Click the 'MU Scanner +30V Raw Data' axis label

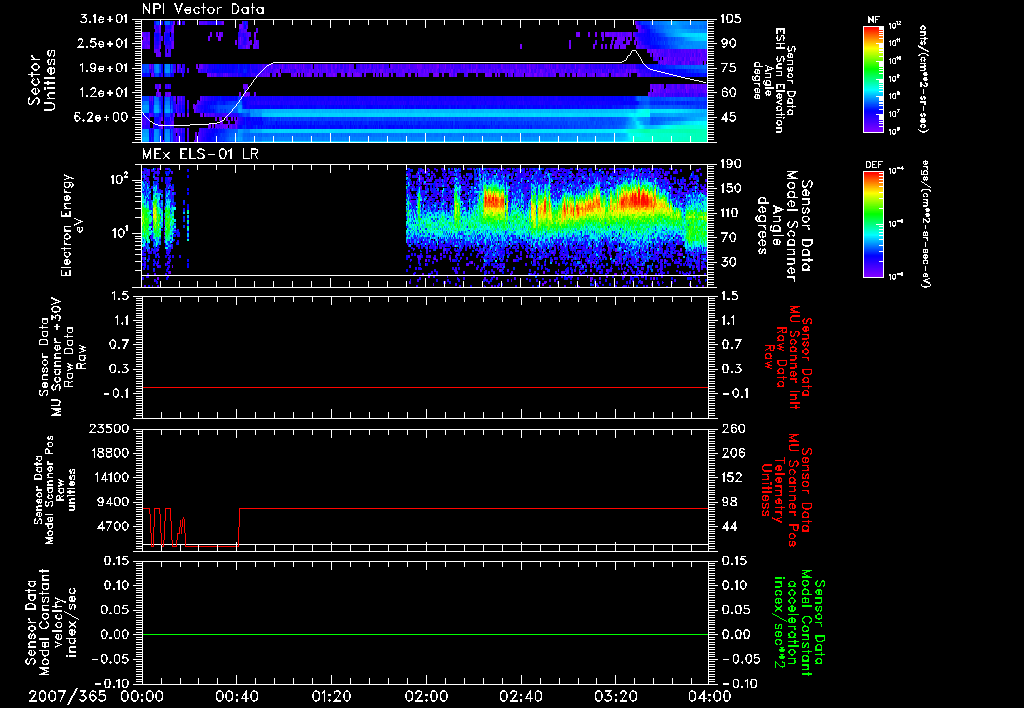pos(62,357)
